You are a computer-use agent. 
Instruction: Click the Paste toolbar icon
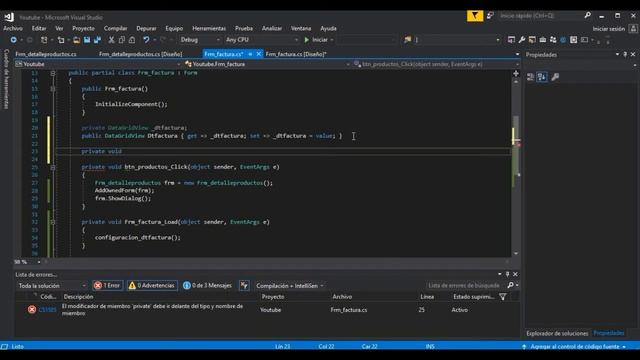pos(132,40)
